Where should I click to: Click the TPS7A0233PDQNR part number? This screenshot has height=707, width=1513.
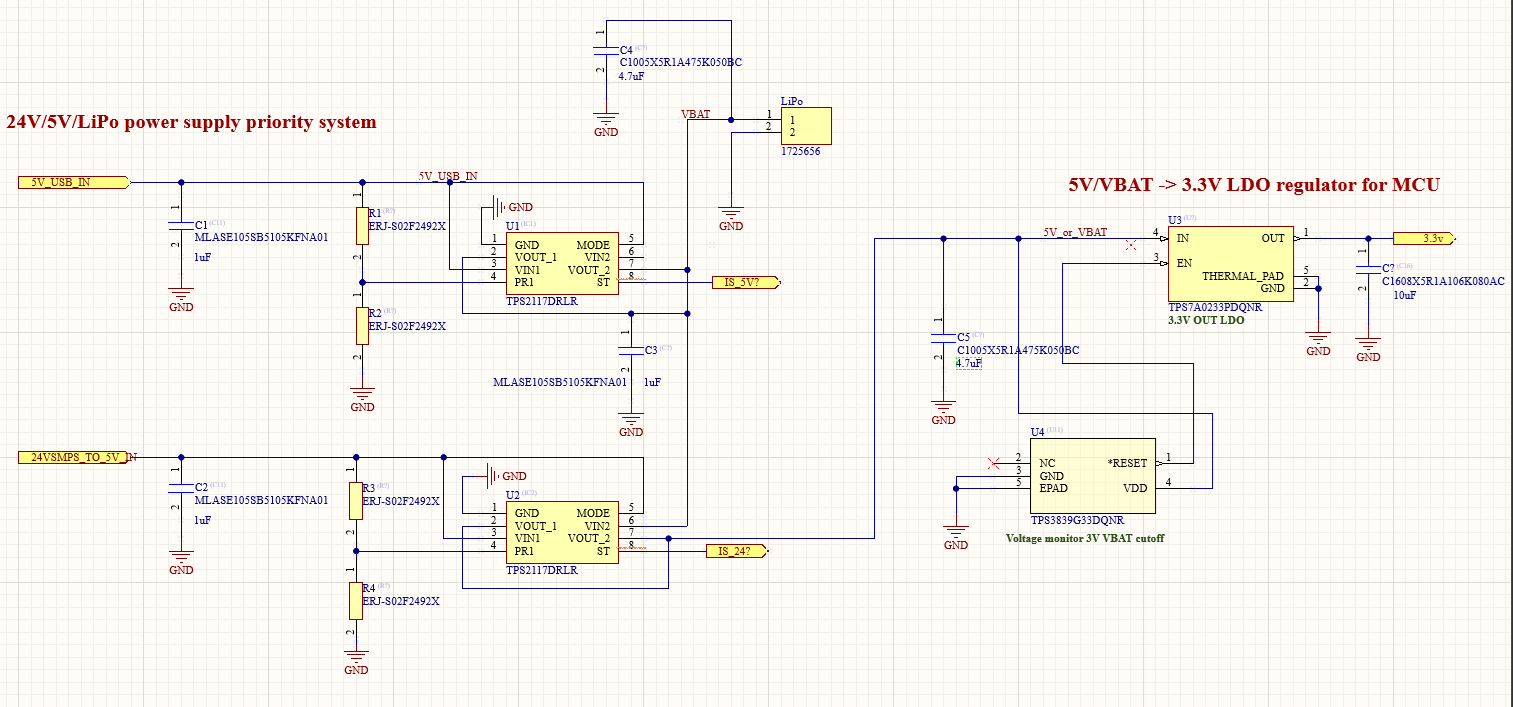[x=1215, y=308]
